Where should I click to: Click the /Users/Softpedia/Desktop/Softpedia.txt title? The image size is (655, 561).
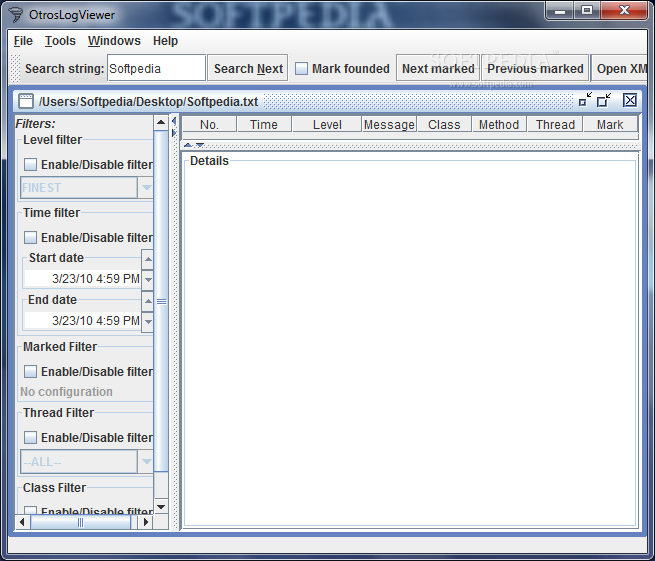pyautogui.click(x=148, y=102)
